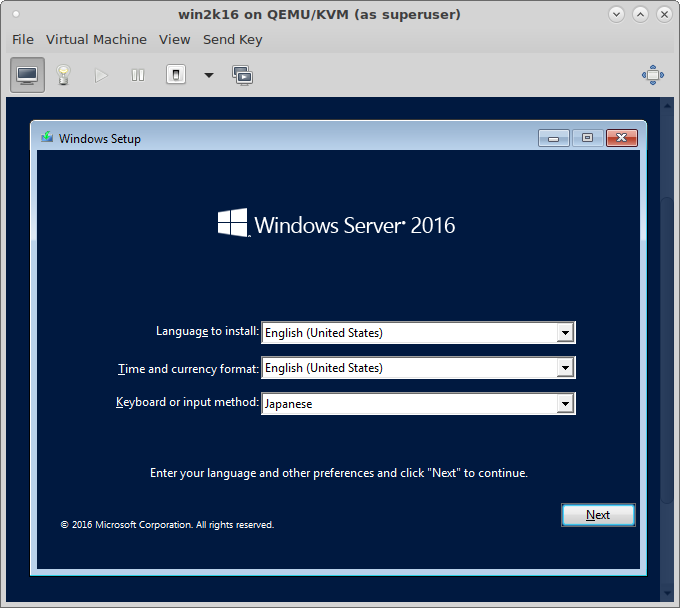Open the Send Key menu
Image resolution: width=680 pixels, height=608 pixels.
[232, 39]
